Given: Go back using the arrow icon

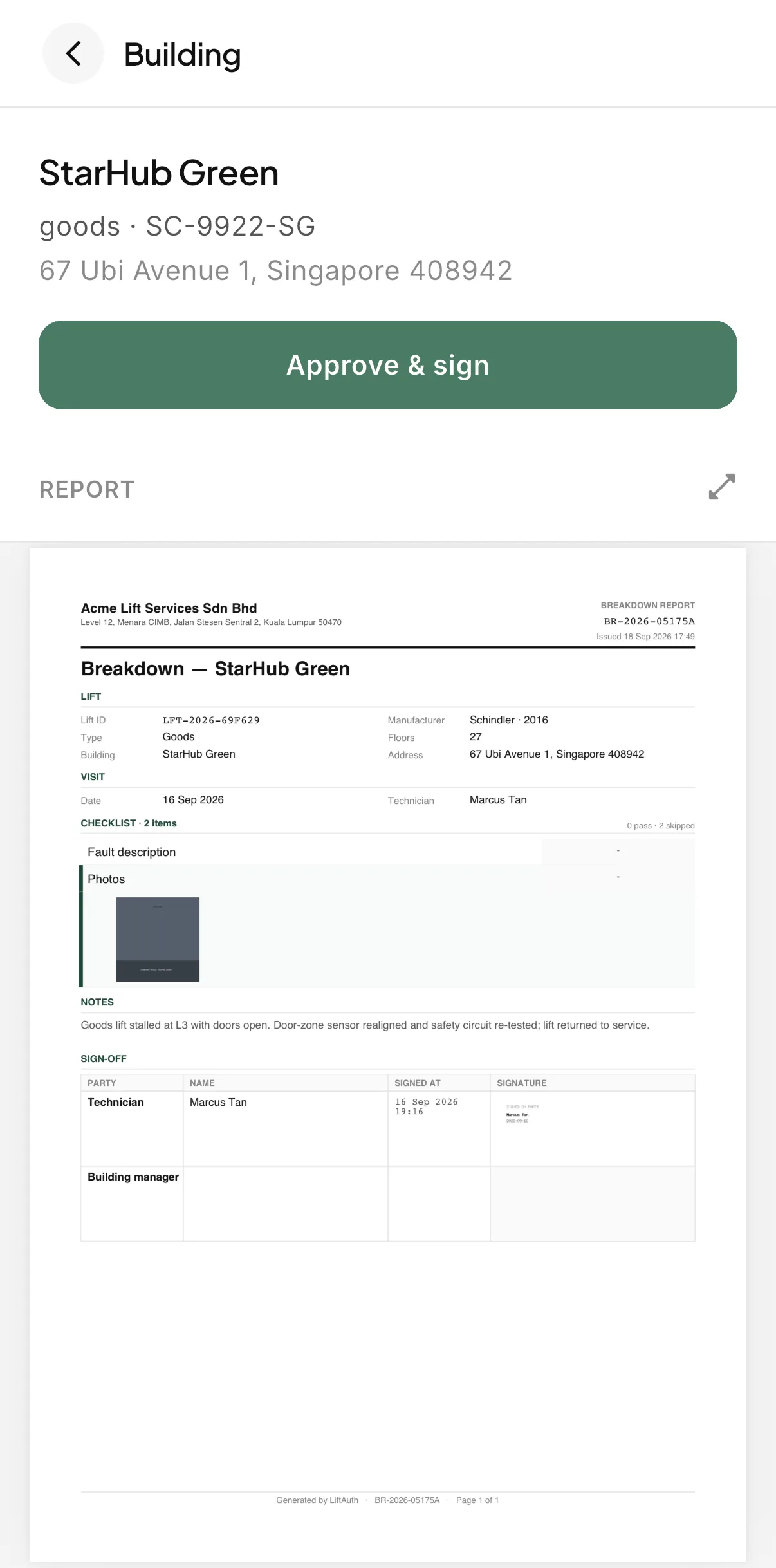Looking at the screenshot, I should point(73,53).
